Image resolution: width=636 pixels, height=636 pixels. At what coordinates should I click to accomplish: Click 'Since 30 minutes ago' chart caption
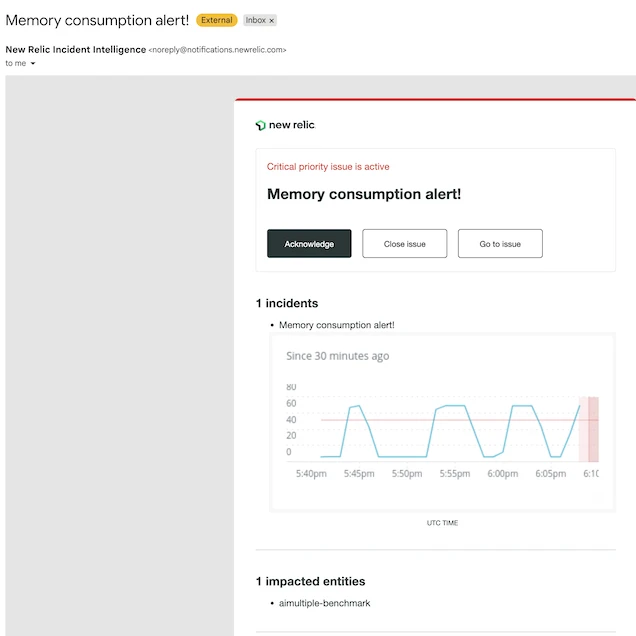[x=337, y=356]
